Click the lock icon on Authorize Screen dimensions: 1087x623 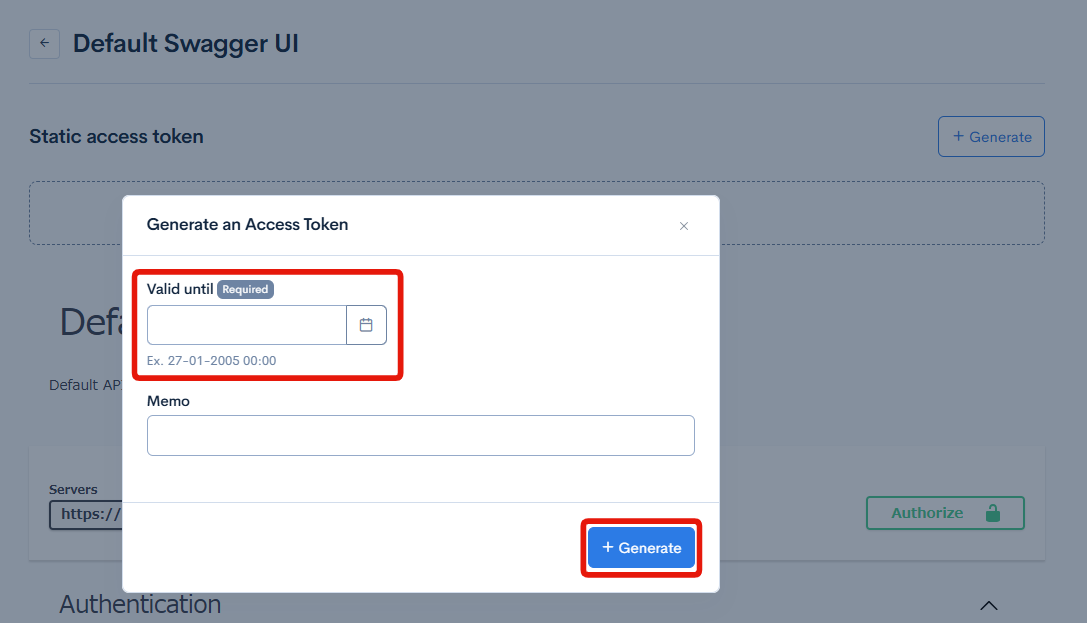(x=992, y=513)
